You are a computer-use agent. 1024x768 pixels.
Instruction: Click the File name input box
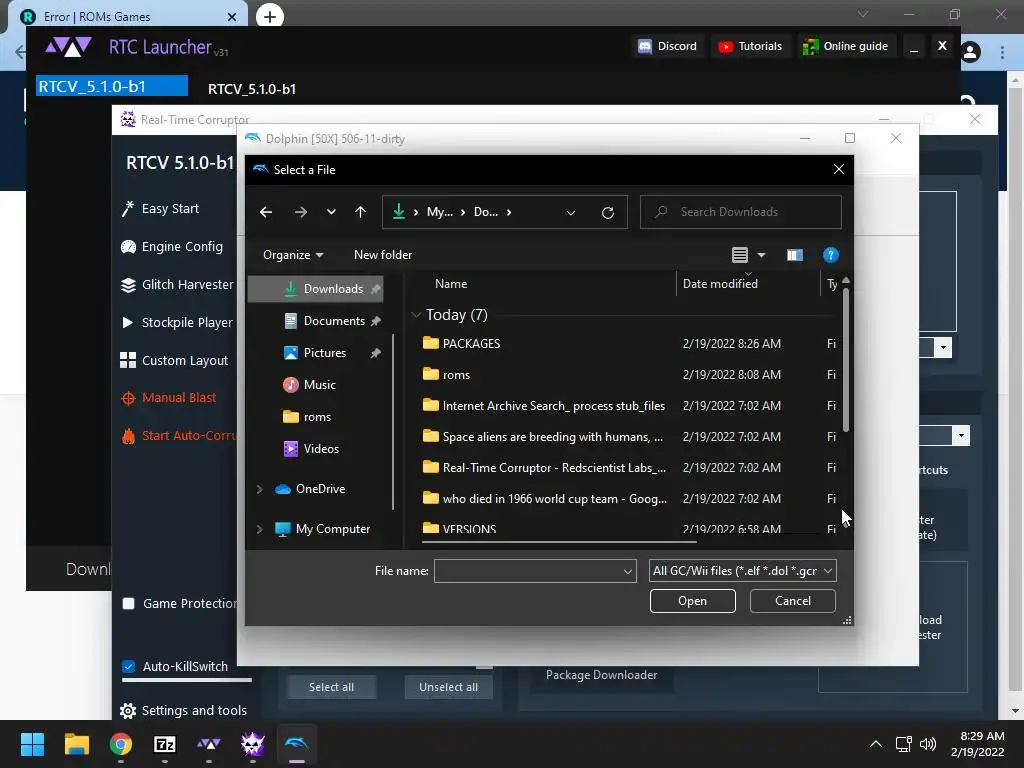click(528, 571)
